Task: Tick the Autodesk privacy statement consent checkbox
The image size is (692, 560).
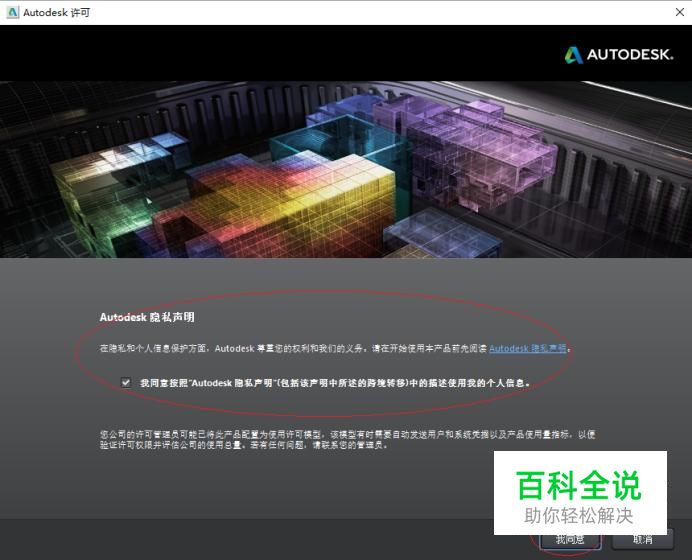Action: coord(126,382)
